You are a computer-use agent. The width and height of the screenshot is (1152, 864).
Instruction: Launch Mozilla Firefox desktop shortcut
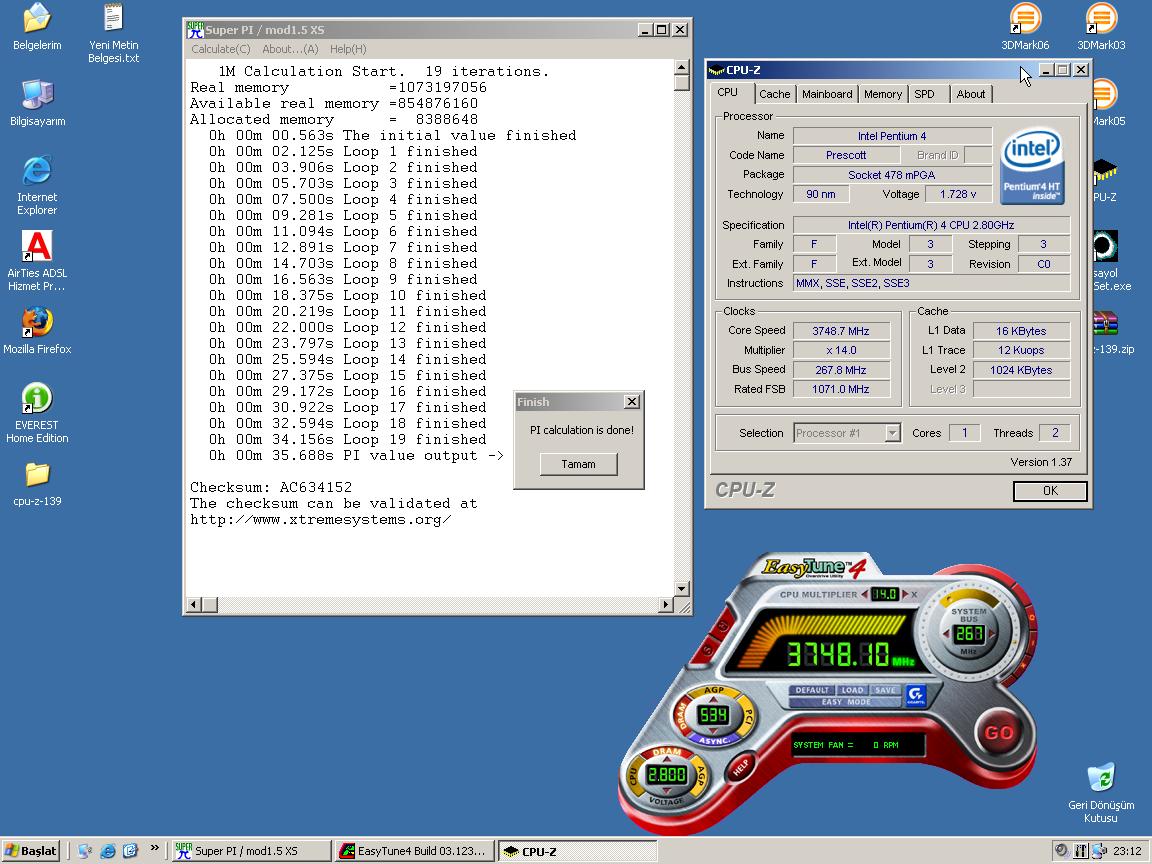pyautogui.click(x=37, y=331)
